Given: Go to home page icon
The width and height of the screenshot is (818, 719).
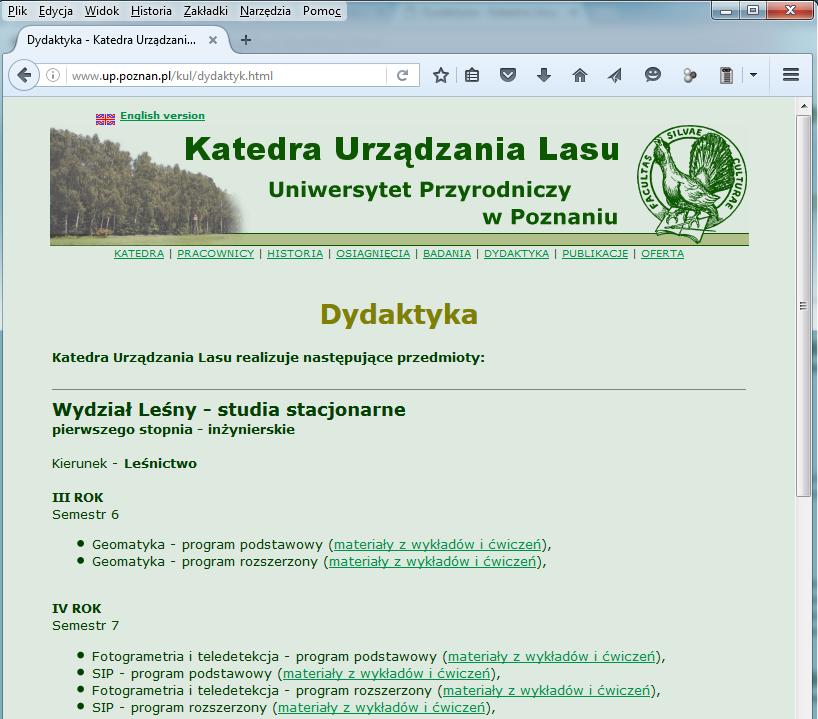Looking at the screenshot, I should [580, 75].
